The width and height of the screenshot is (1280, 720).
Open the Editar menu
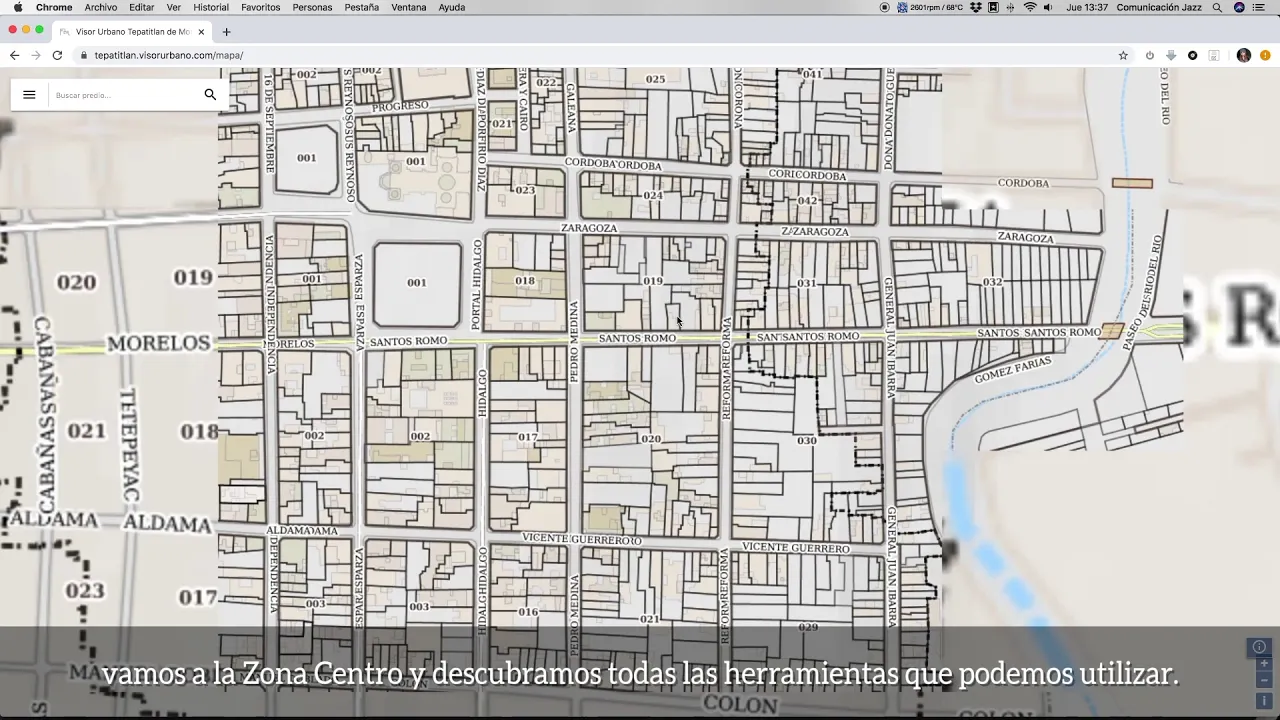click(x=141, y=7)
